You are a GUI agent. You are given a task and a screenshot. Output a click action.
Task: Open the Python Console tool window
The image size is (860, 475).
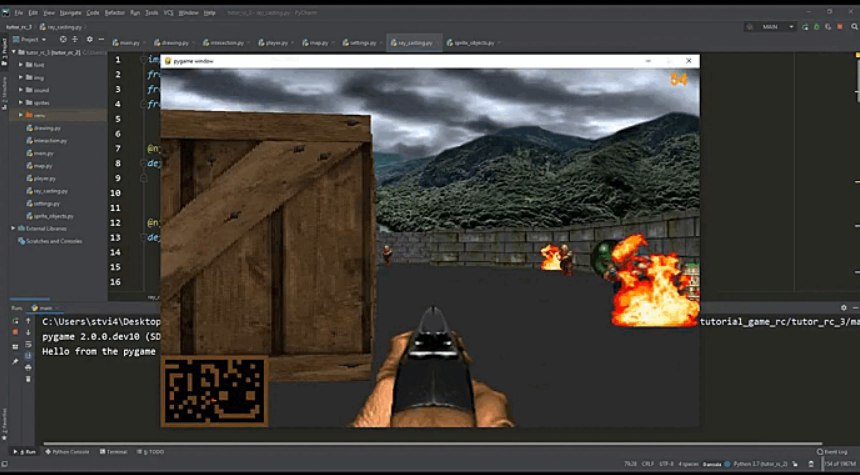67,452
